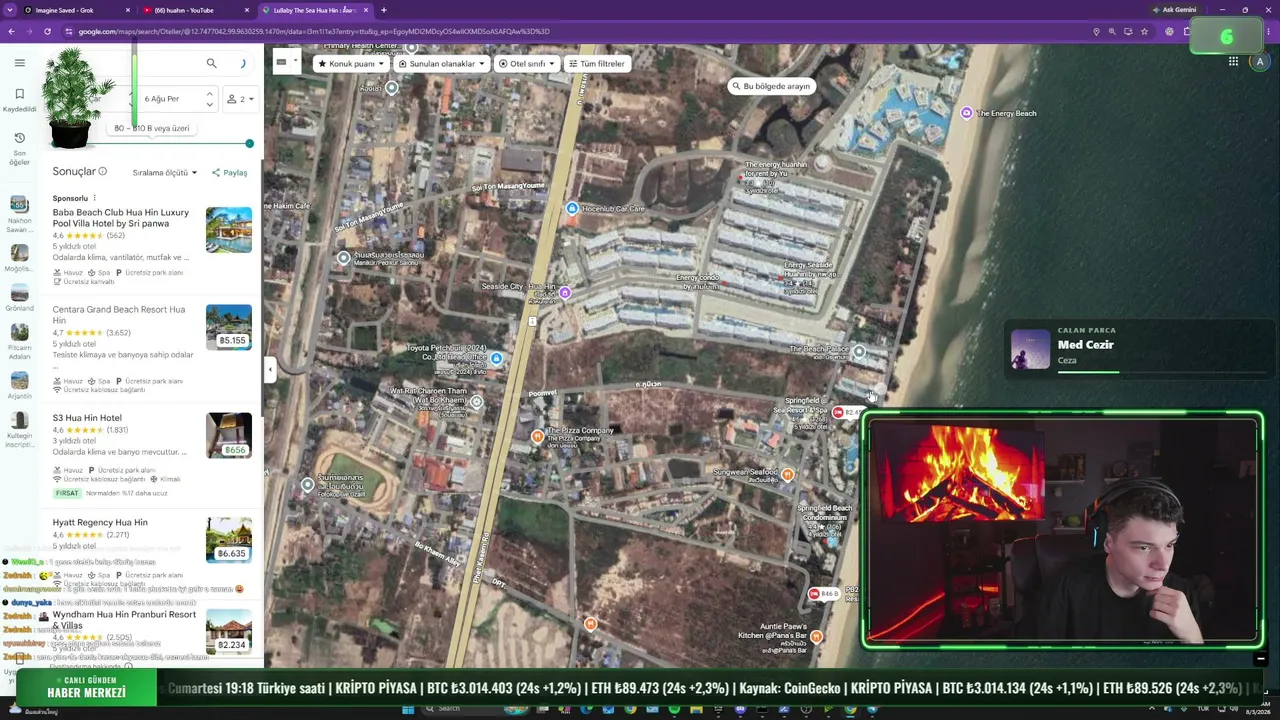Open Sunulan olanaklar filter dropdown
Viewport: 1280px width, 720px height.
441,64
